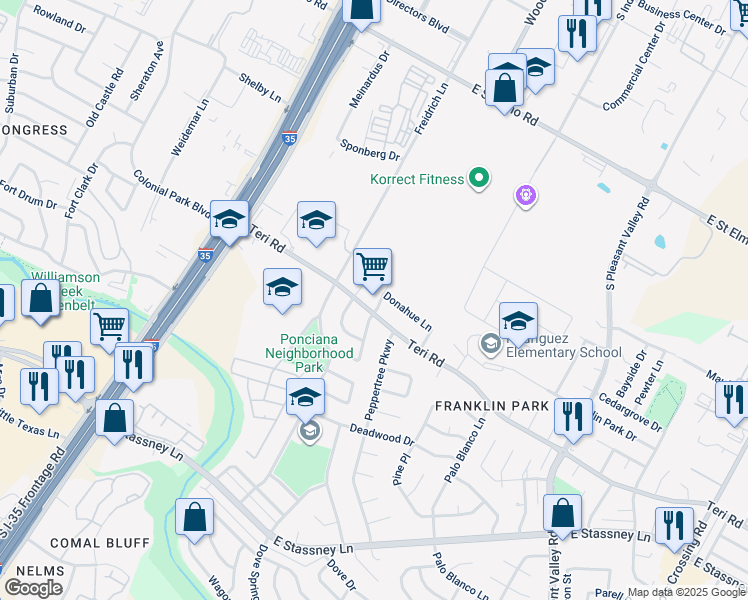Click the COMAL BLUFF neighborhood label

coord(100,543)
